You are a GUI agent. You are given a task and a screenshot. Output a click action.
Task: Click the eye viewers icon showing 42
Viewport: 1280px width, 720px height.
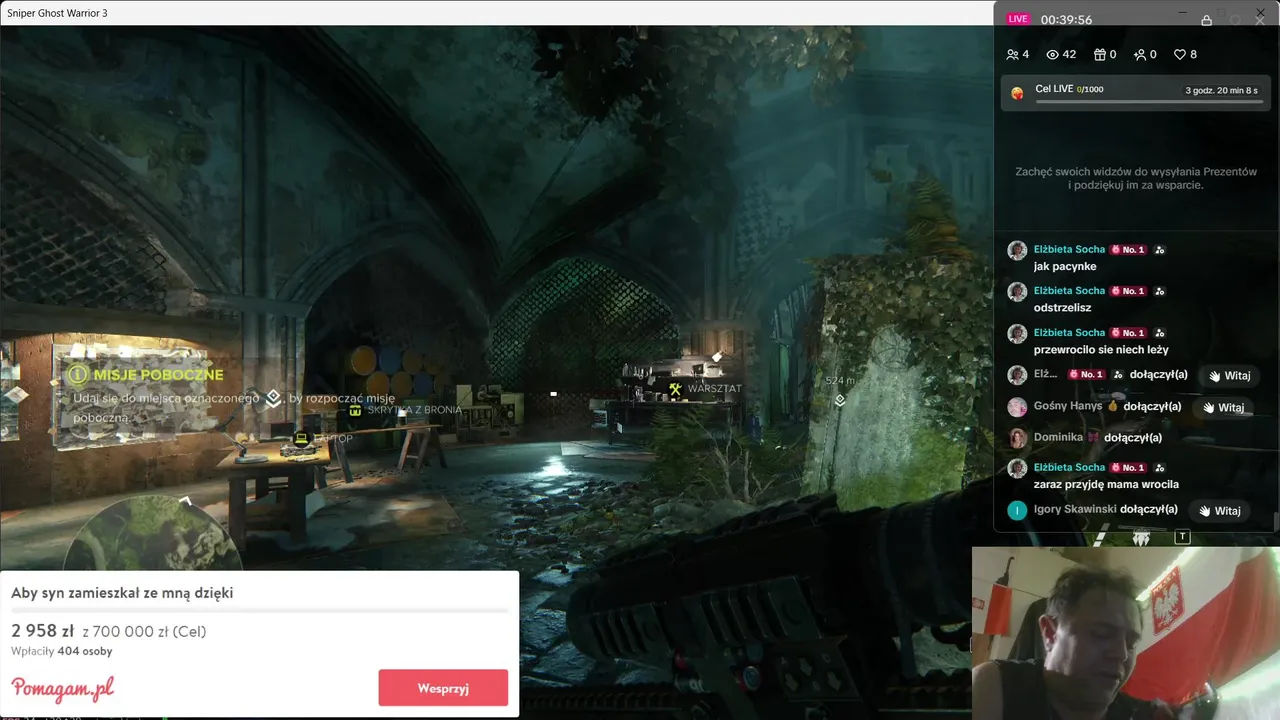coord(1052,55)
